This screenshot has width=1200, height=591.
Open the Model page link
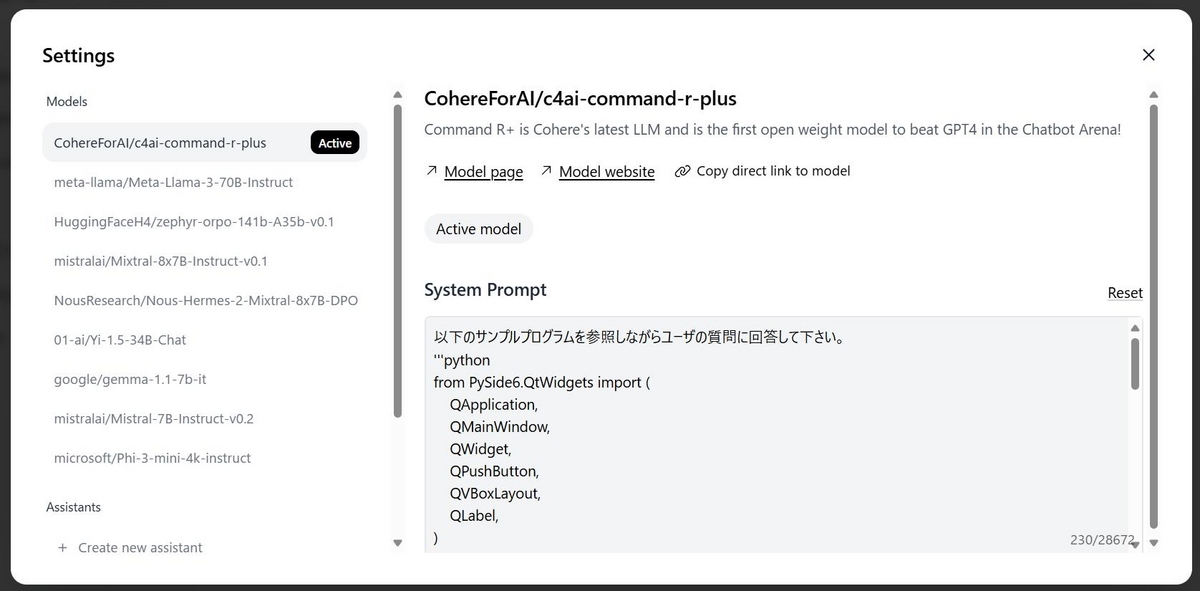483,172
